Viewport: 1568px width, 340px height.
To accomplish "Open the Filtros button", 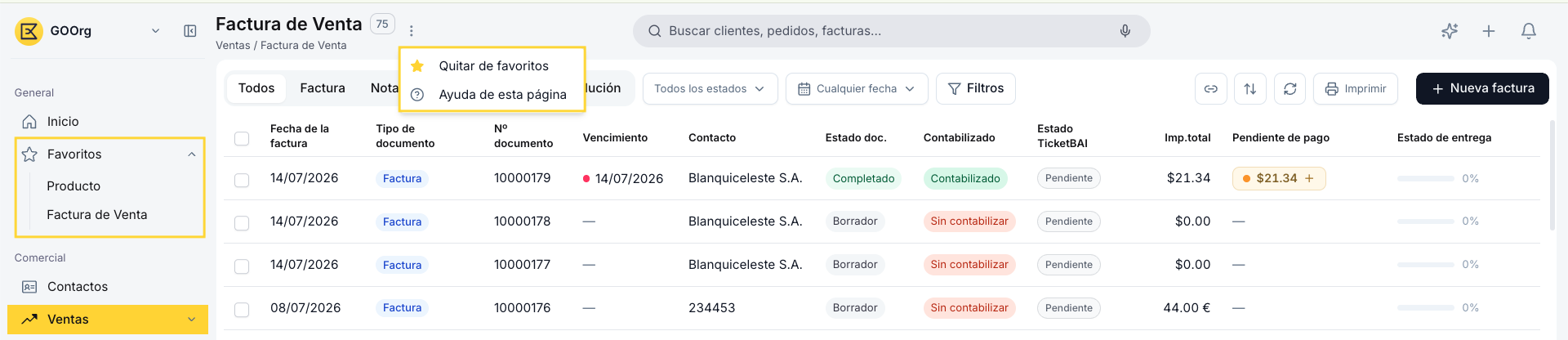I will tap(976, 88).
